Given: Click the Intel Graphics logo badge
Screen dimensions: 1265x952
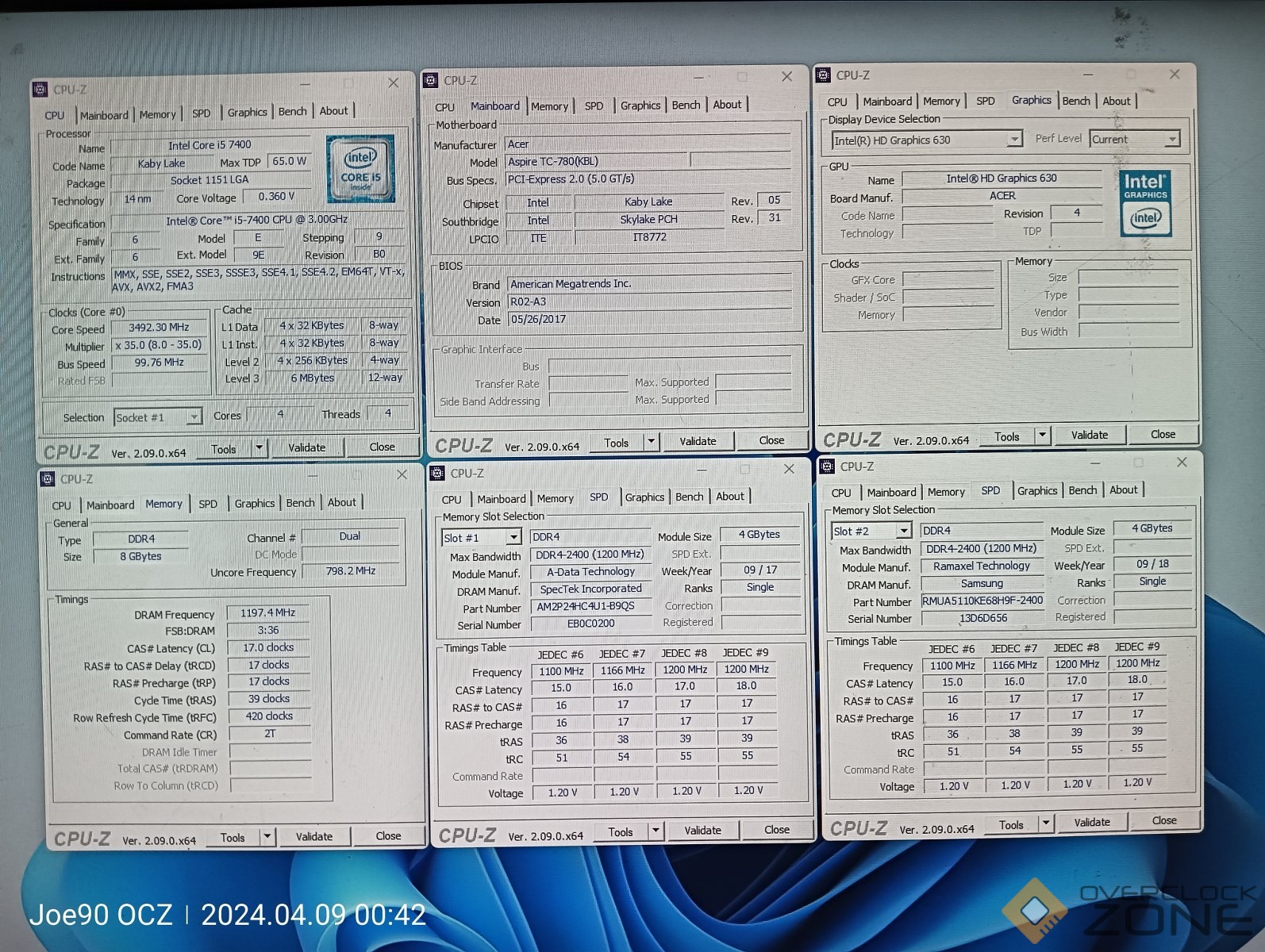Looking at the screenshot, I should pyautogui.click(x=1146, y=202).
